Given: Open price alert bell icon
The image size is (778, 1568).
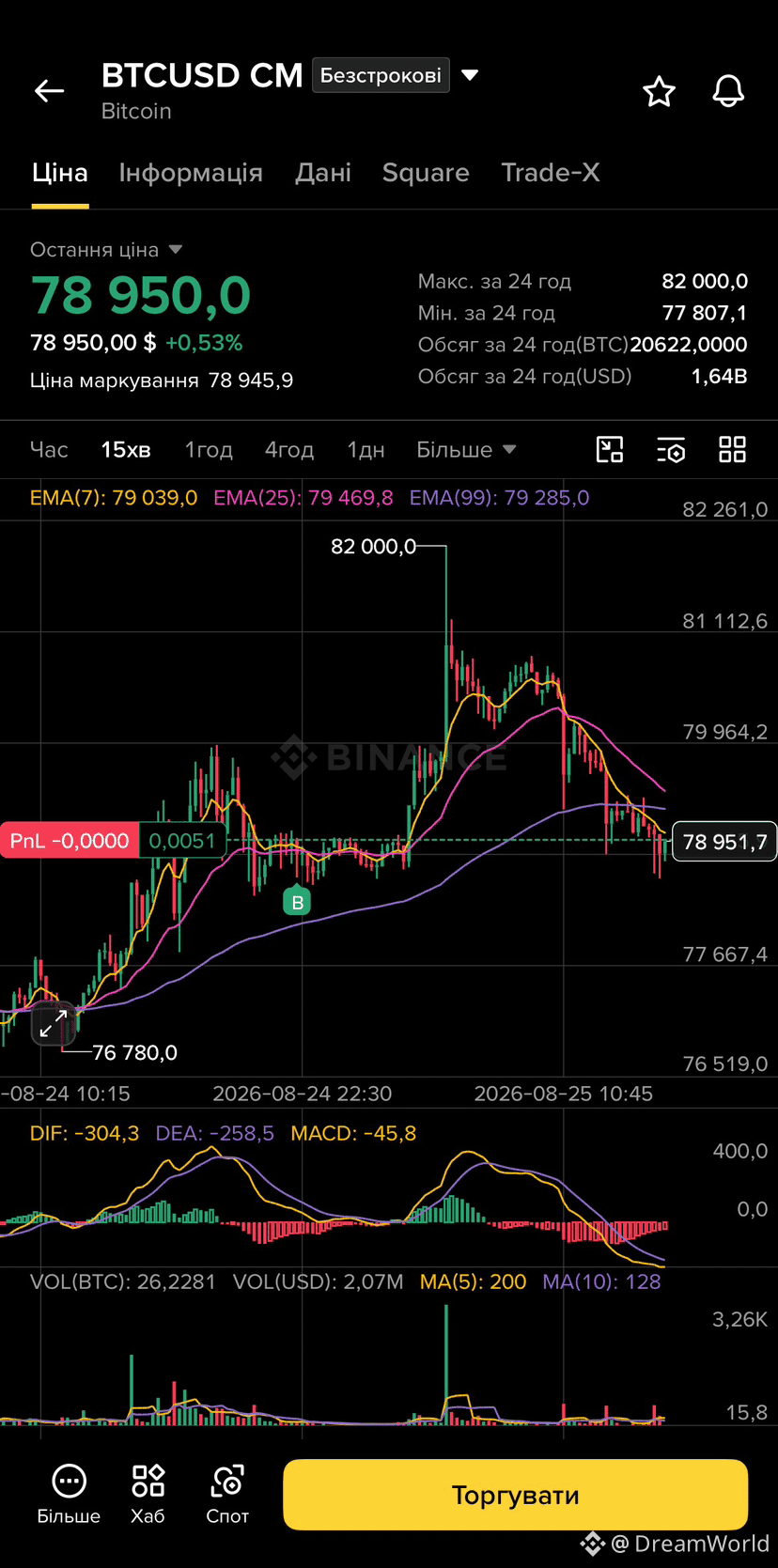Looking at the screenshot, I should tap(728, 91).
